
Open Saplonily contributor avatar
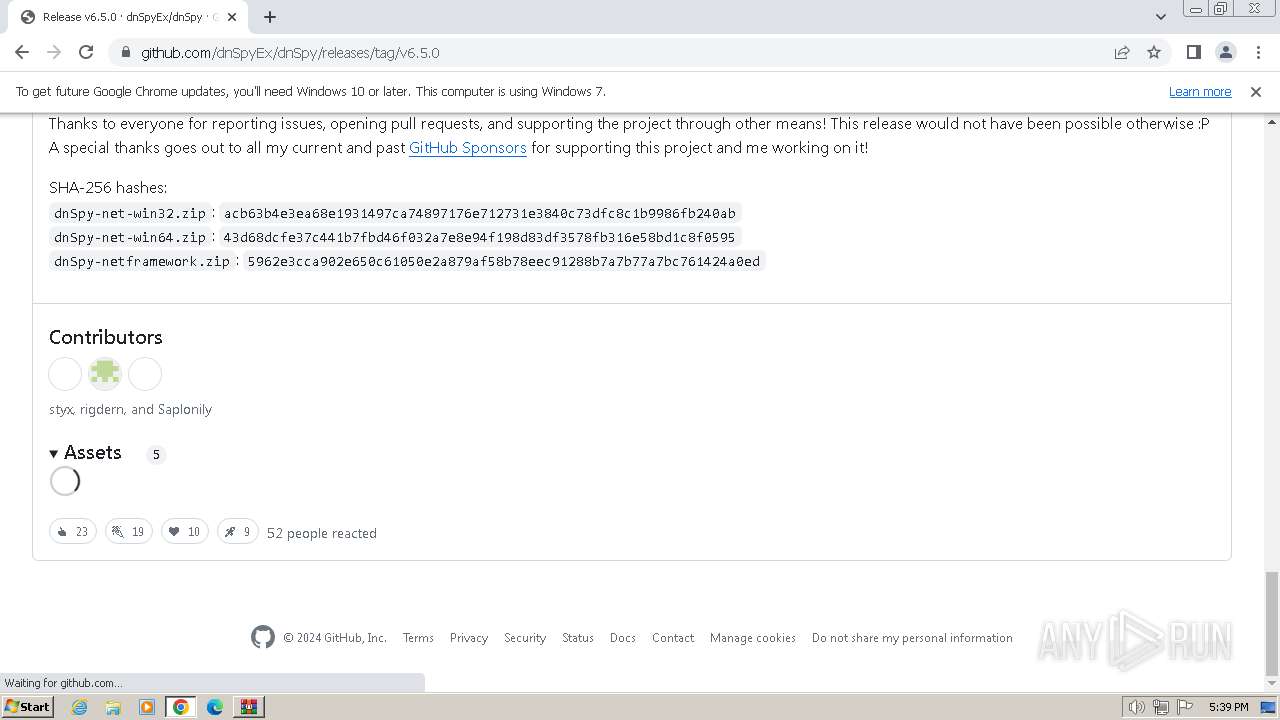click(145, 374)
